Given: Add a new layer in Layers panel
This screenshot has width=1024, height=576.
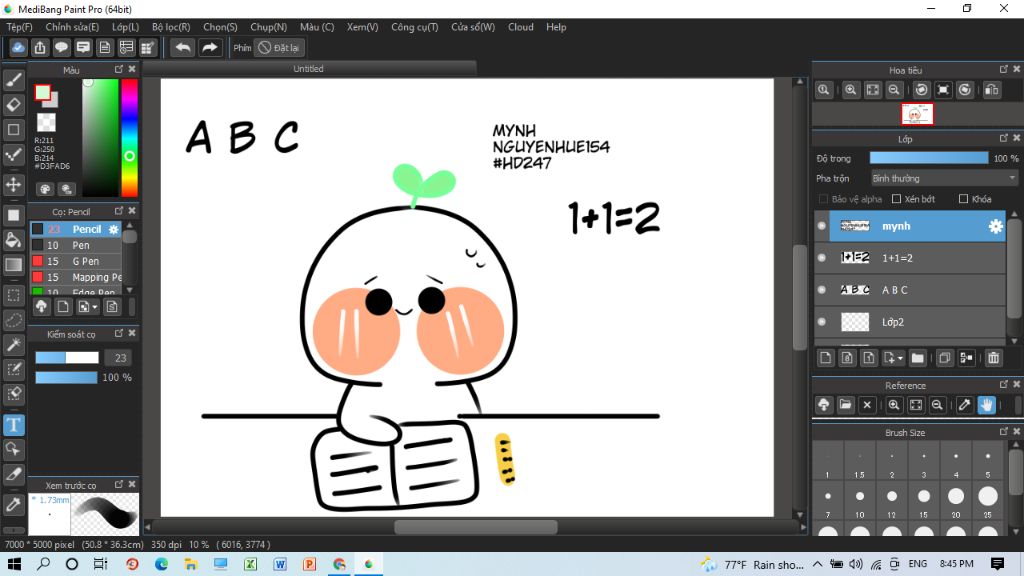Looking at the screenshot, I should click(x=825, y=358).
